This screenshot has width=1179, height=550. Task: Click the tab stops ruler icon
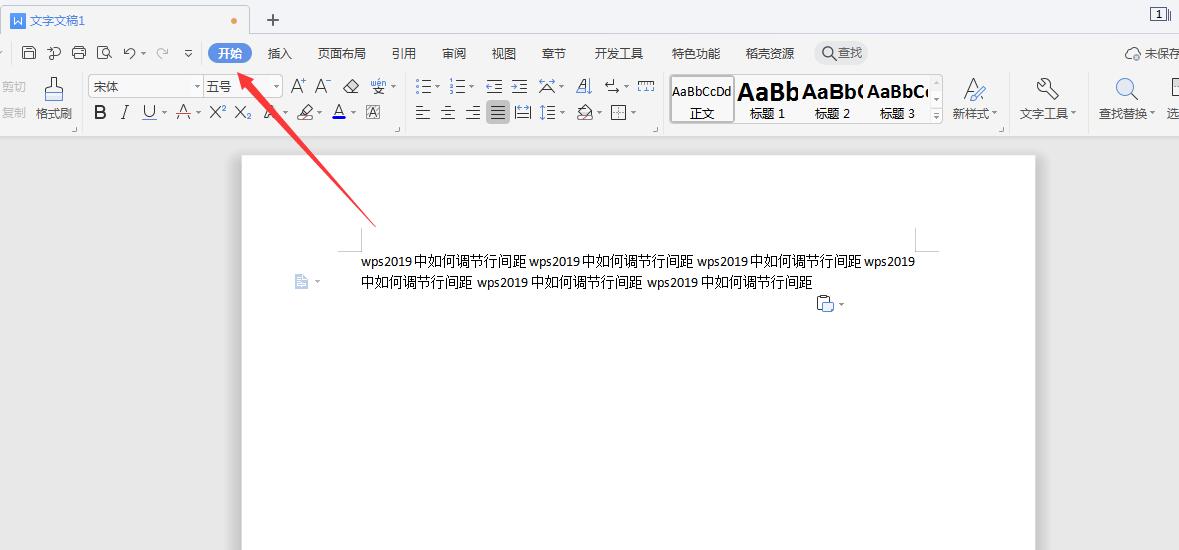[646, 86]
